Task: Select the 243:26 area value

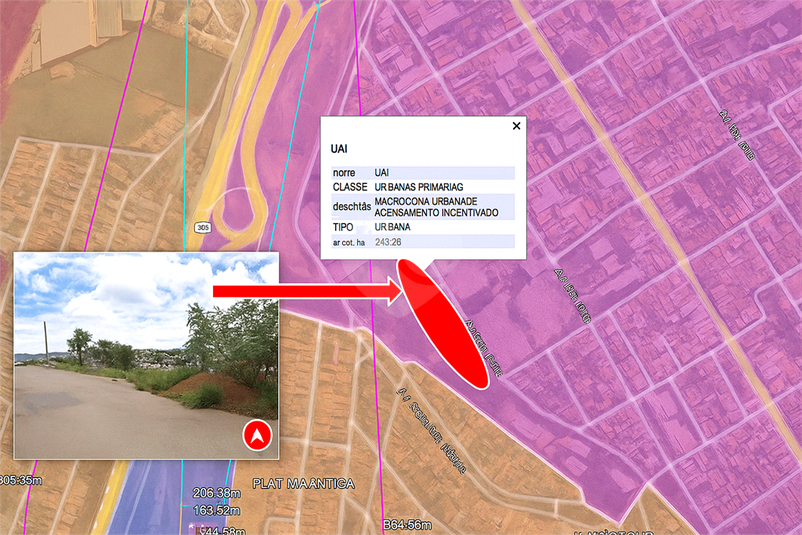Action: point(388,242)
